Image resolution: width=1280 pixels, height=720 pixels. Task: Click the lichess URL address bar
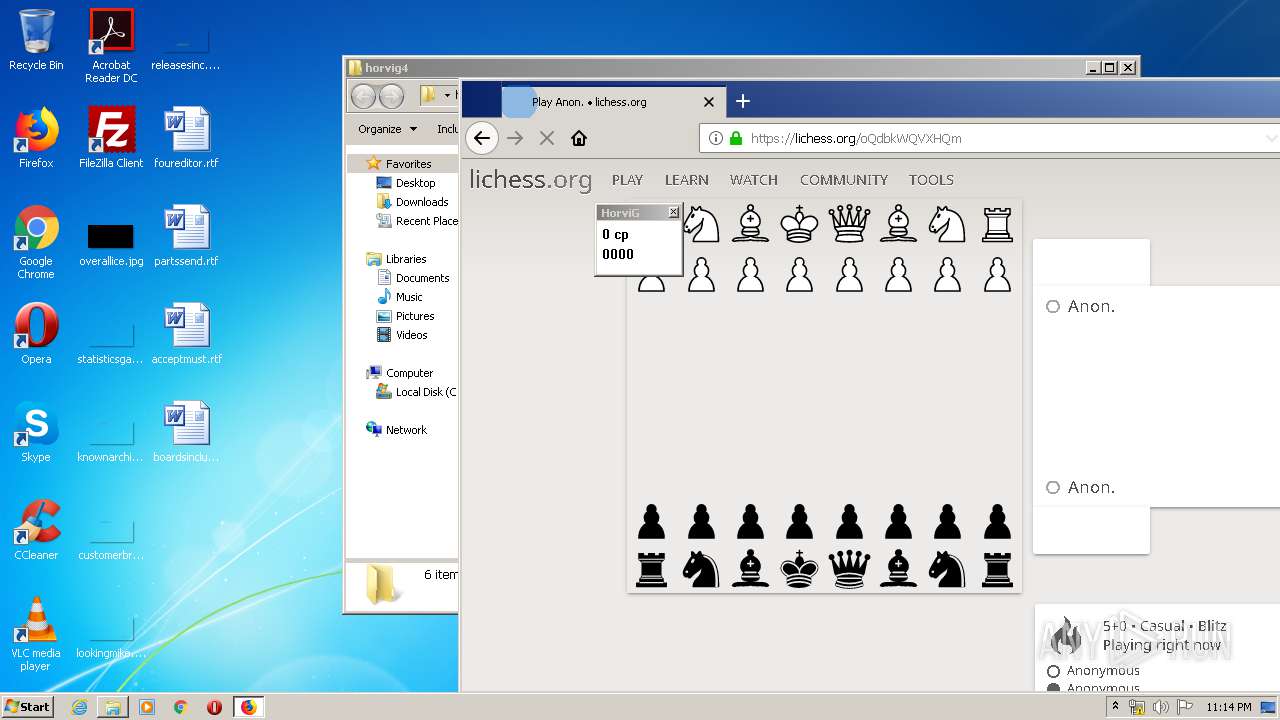[990, 138]
